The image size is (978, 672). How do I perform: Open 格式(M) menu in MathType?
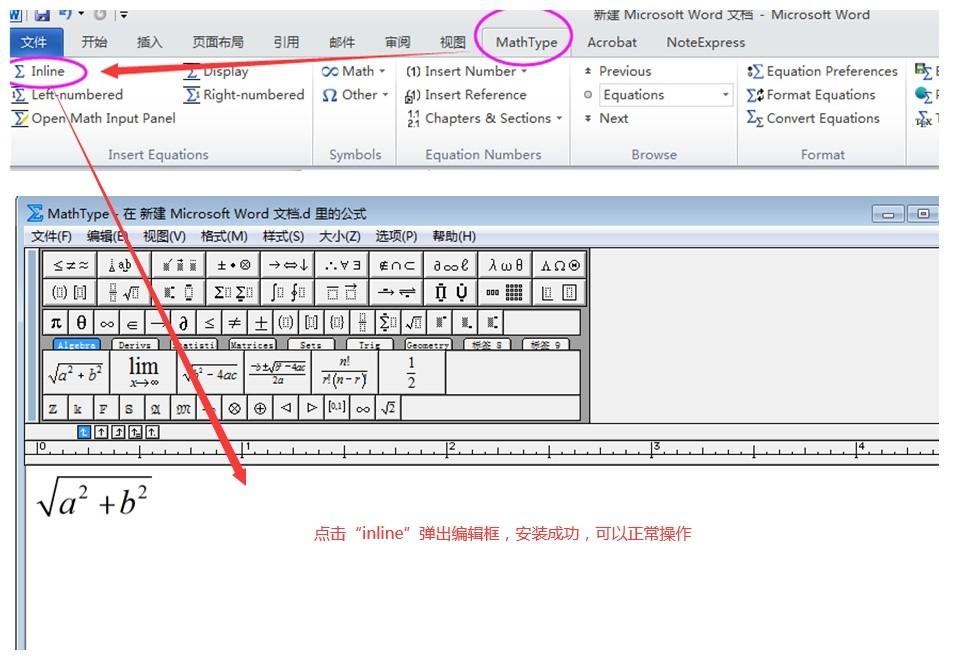(224, 236)
